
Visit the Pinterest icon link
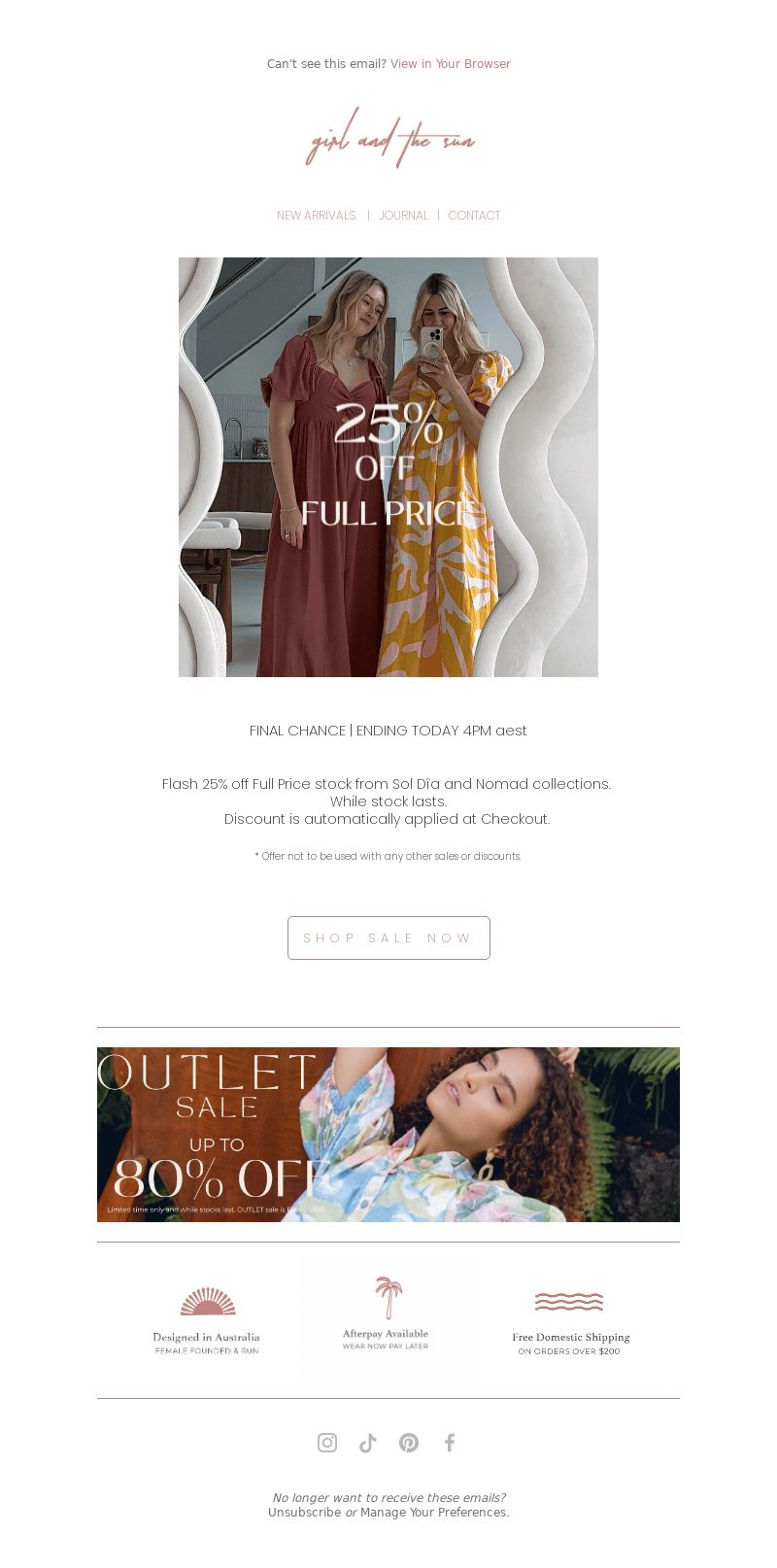(409, 1443)
